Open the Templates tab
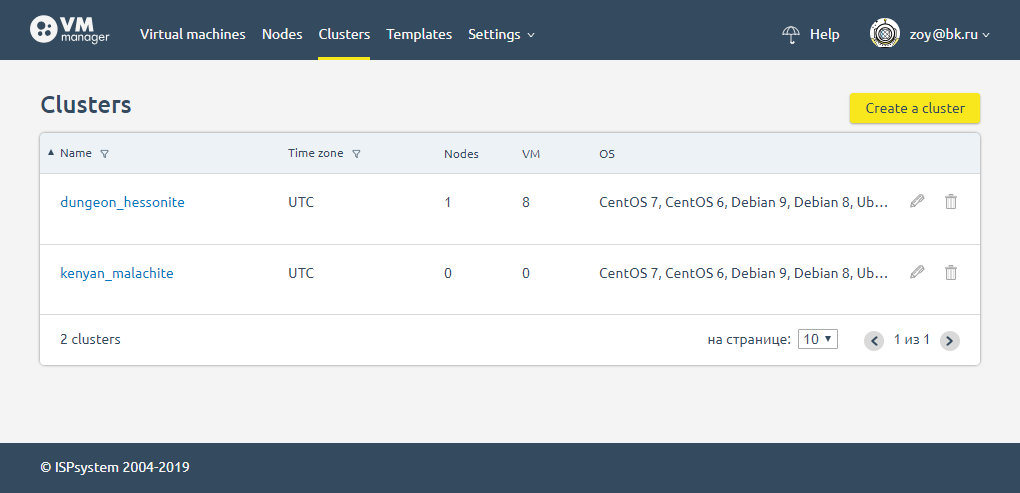 coord(419,34)
